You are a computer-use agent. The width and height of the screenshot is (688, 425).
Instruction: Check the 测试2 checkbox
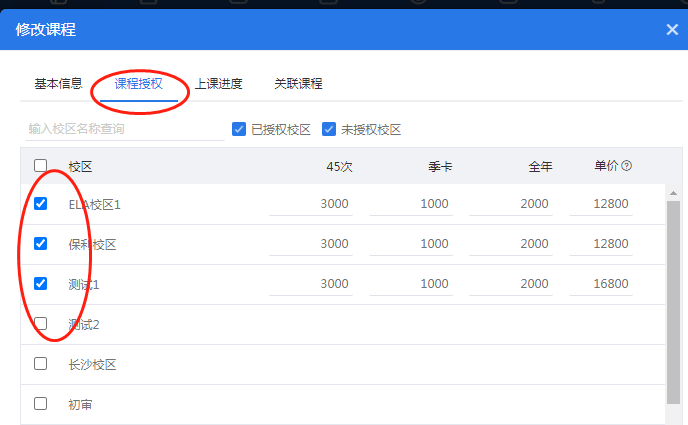point(40,324)
